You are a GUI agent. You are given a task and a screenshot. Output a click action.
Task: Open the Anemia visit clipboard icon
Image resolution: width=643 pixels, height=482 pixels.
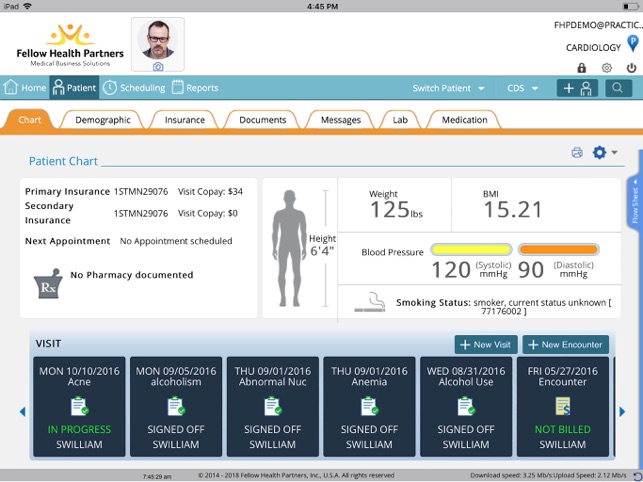point(369,406)
